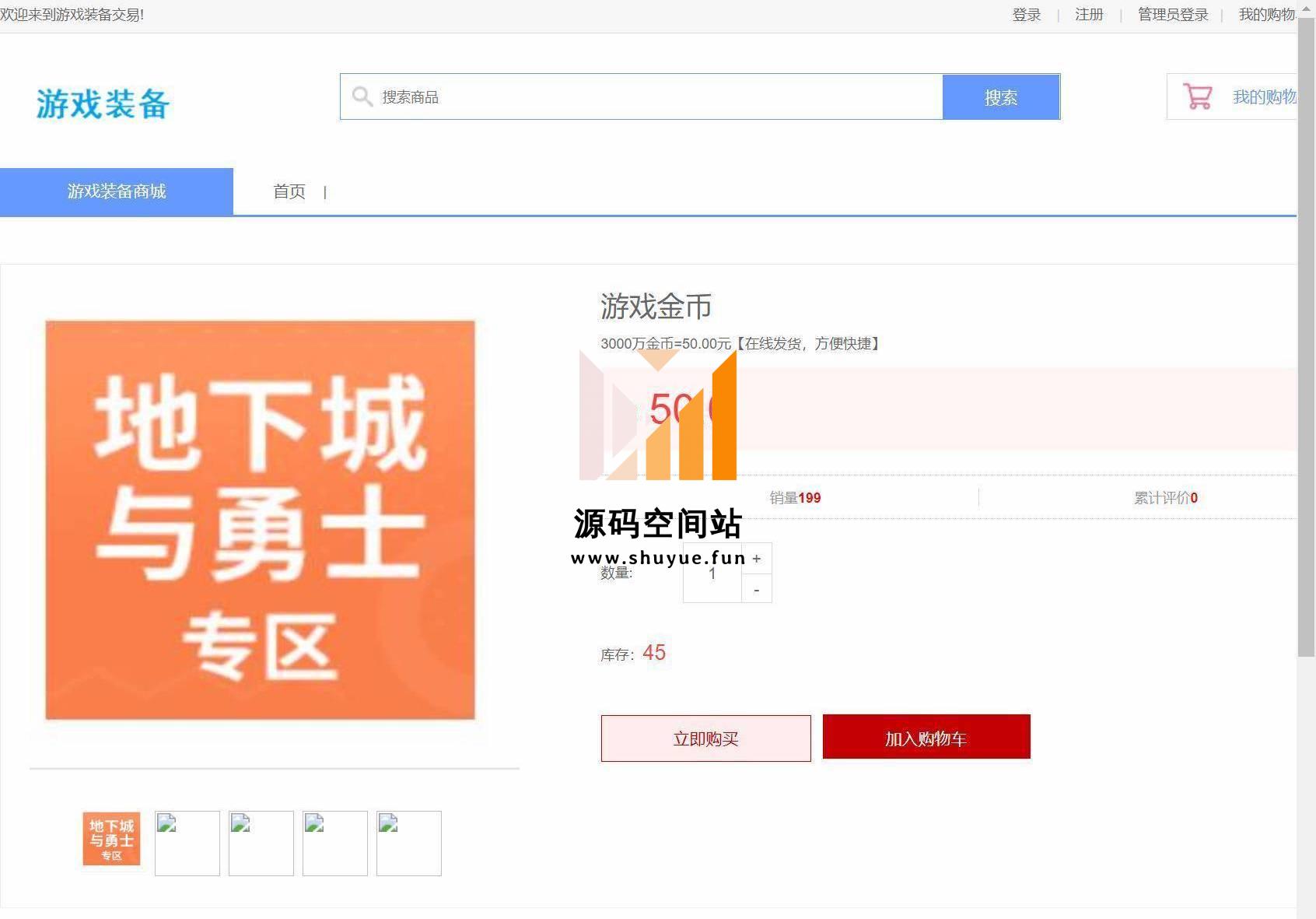Viewport: 1316px width, 919px height.
Task: Click the magnifier icon in search box
Action: (x=362, y=96)
